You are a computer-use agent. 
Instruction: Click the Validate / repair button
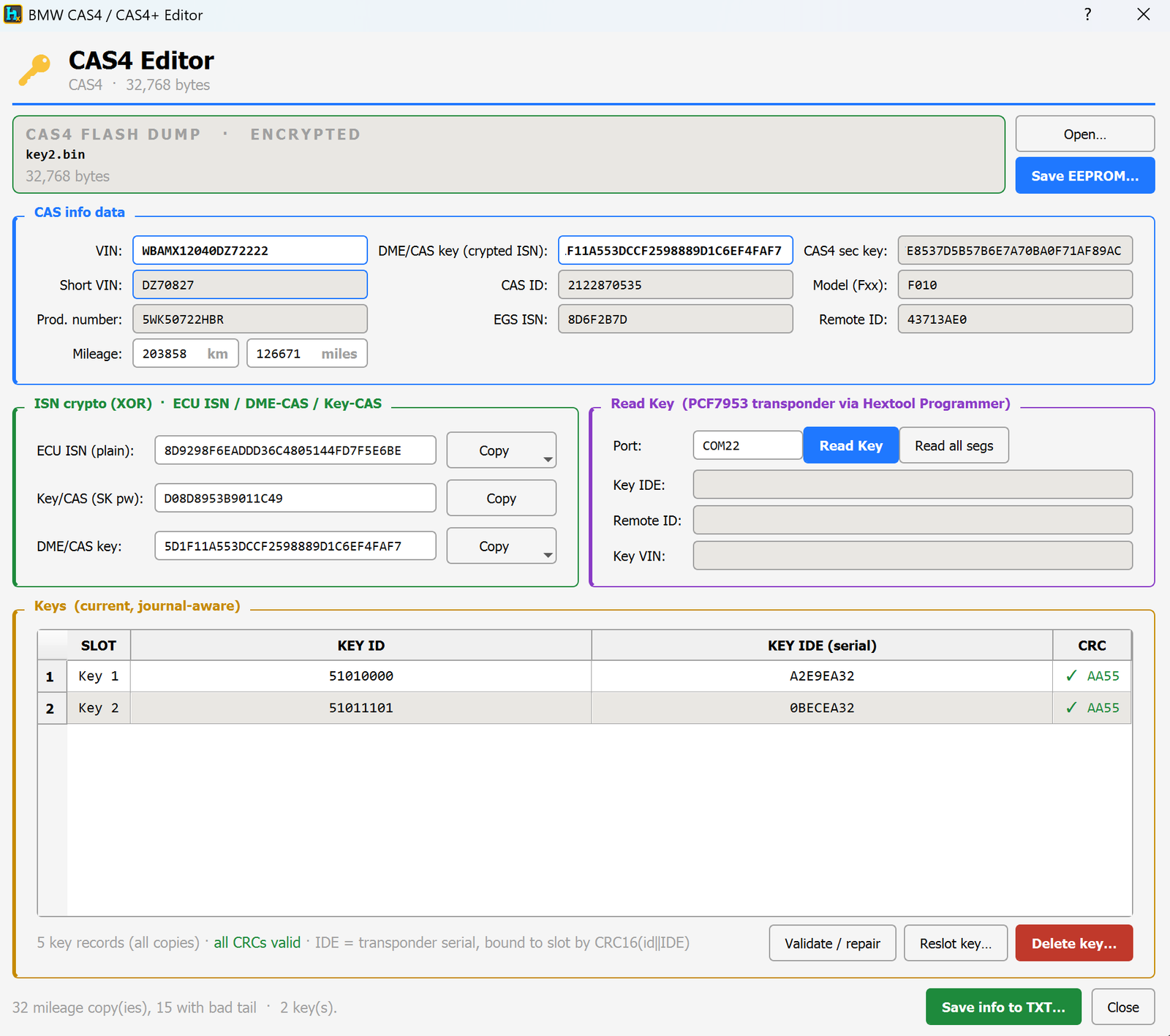coord(832,943)
